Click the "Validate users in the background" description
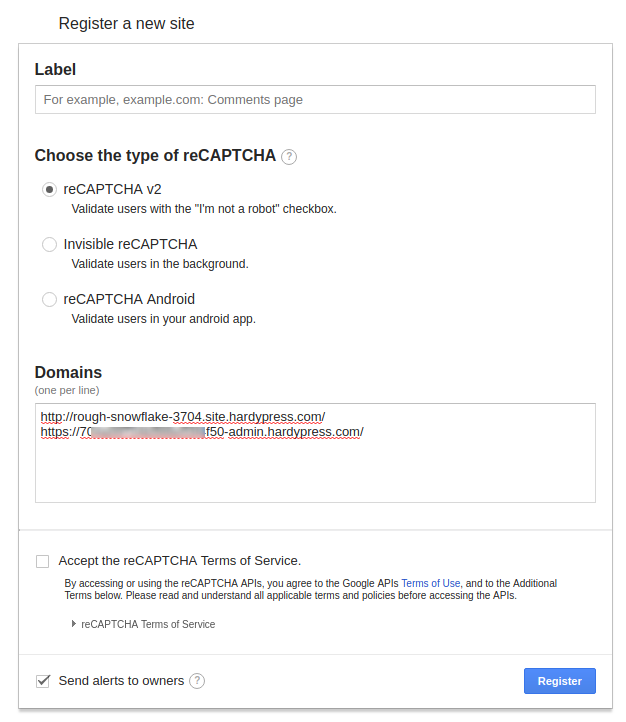Screen dimensions: 626x722 point(160,264)
